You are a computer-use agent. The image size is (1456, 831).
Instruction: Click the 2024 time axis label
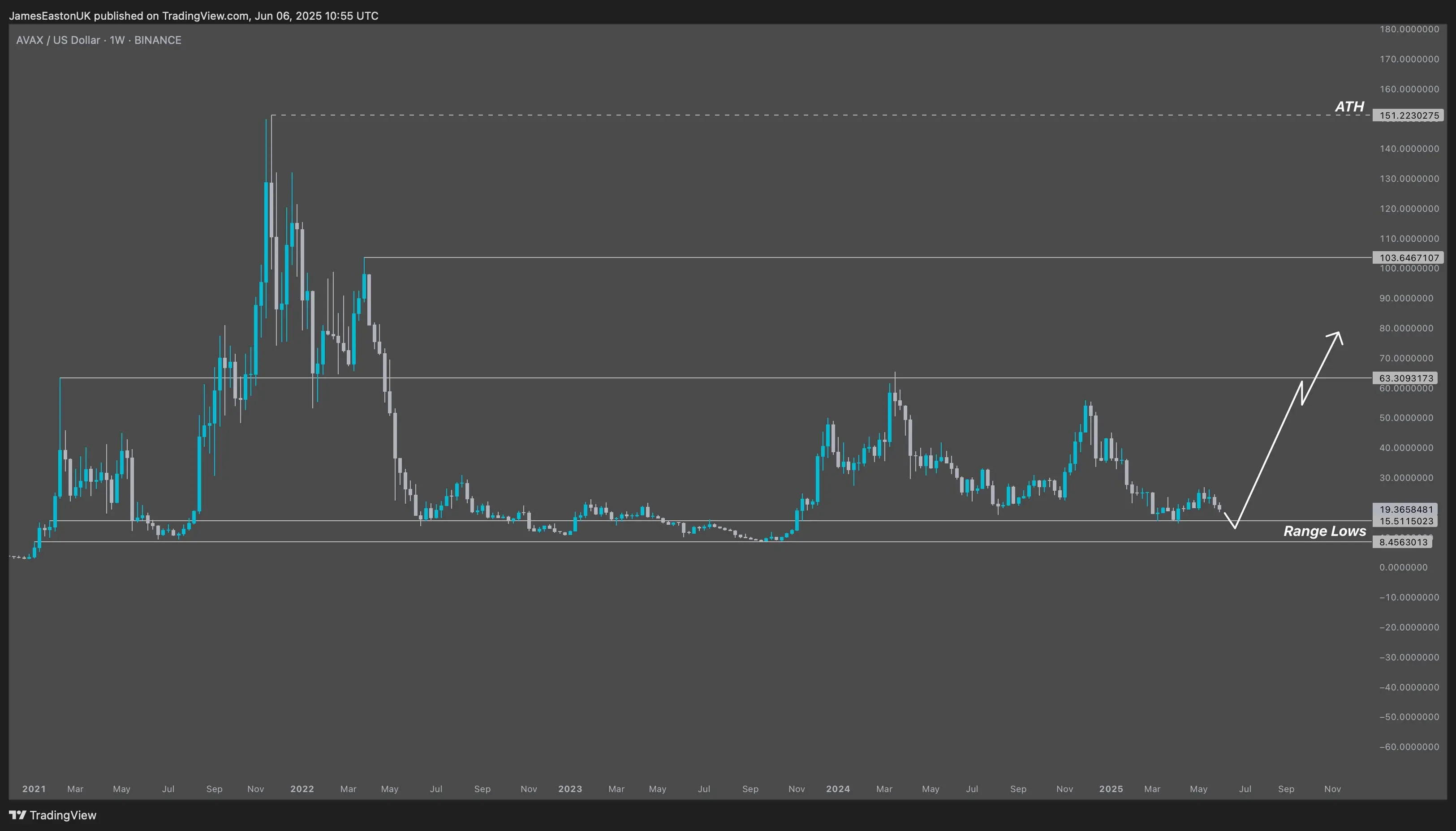[838, 789]
